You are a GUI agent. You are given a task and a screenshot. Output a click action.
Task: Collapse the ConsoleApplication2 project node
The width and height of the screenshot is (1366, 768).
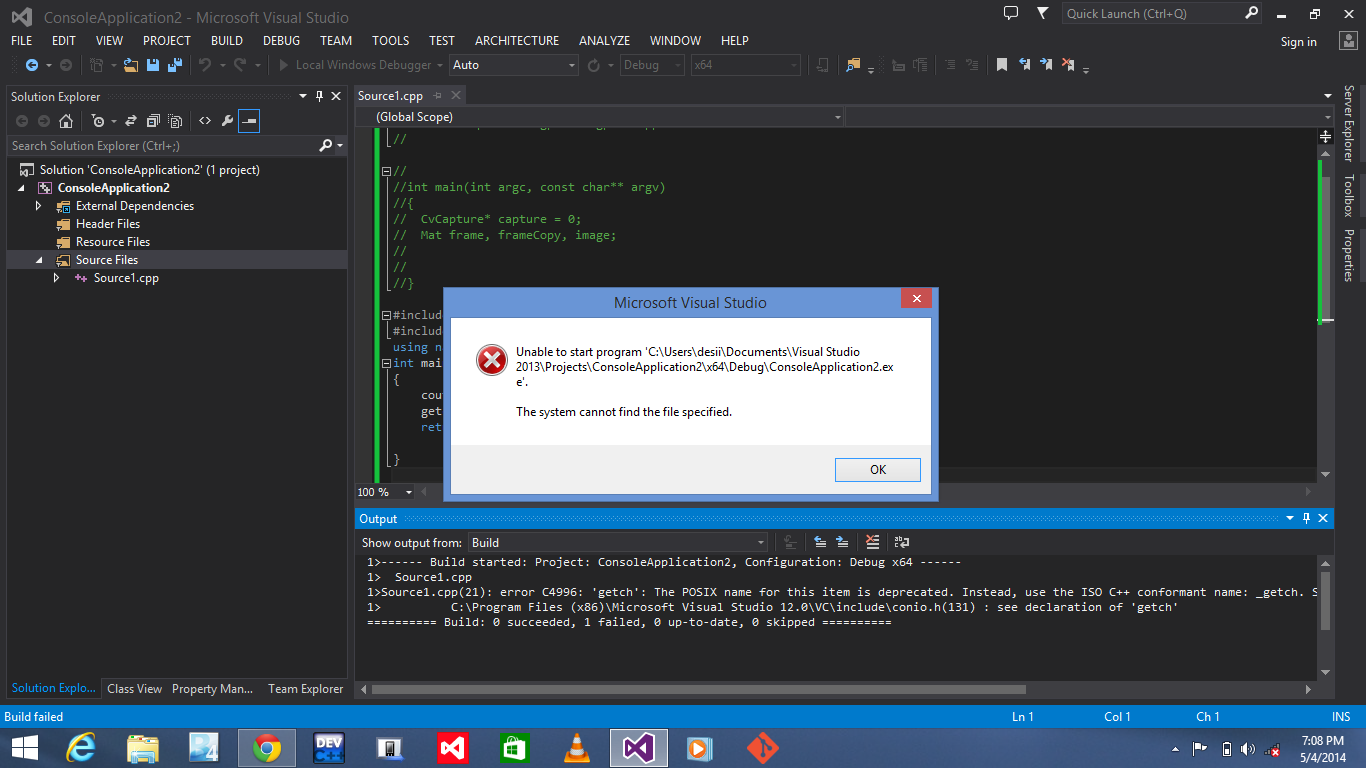click(x=21, y=188)
